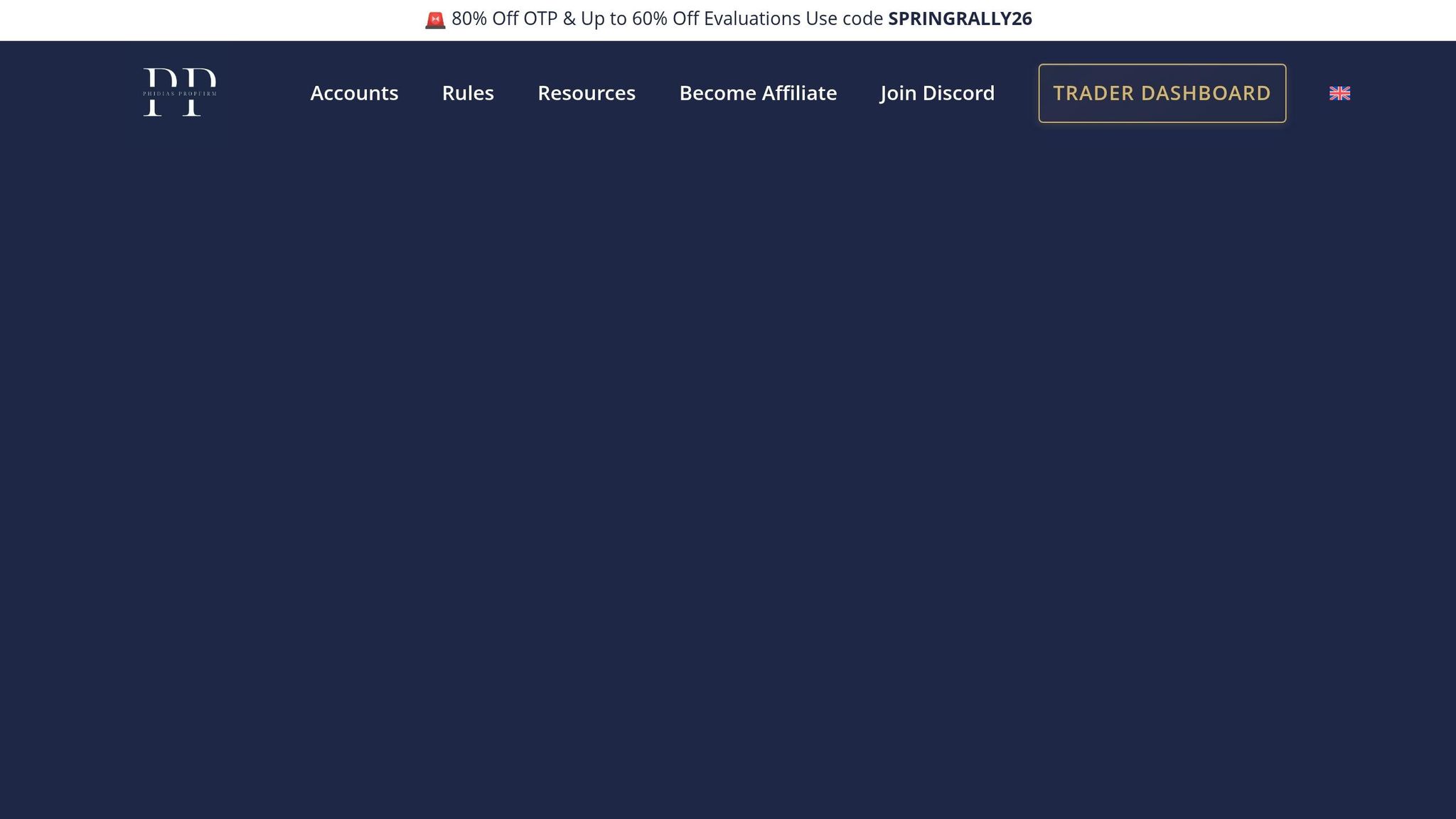Open the Accounts menu
The image size is (1456, 819).
[354, 93]
